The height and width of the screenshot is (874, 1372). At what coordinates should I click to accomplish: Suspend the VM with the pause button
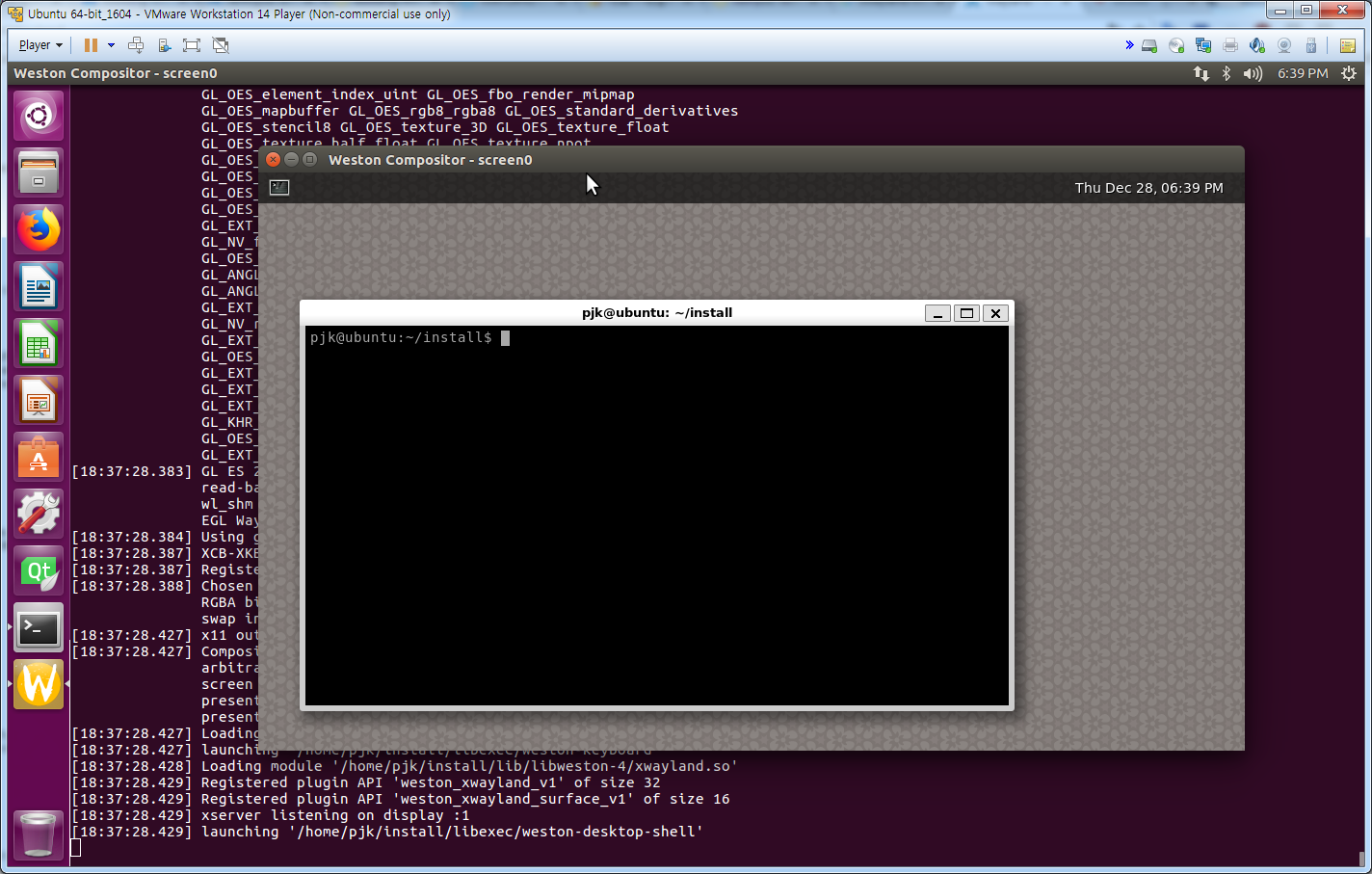click(x=90, y=44)
